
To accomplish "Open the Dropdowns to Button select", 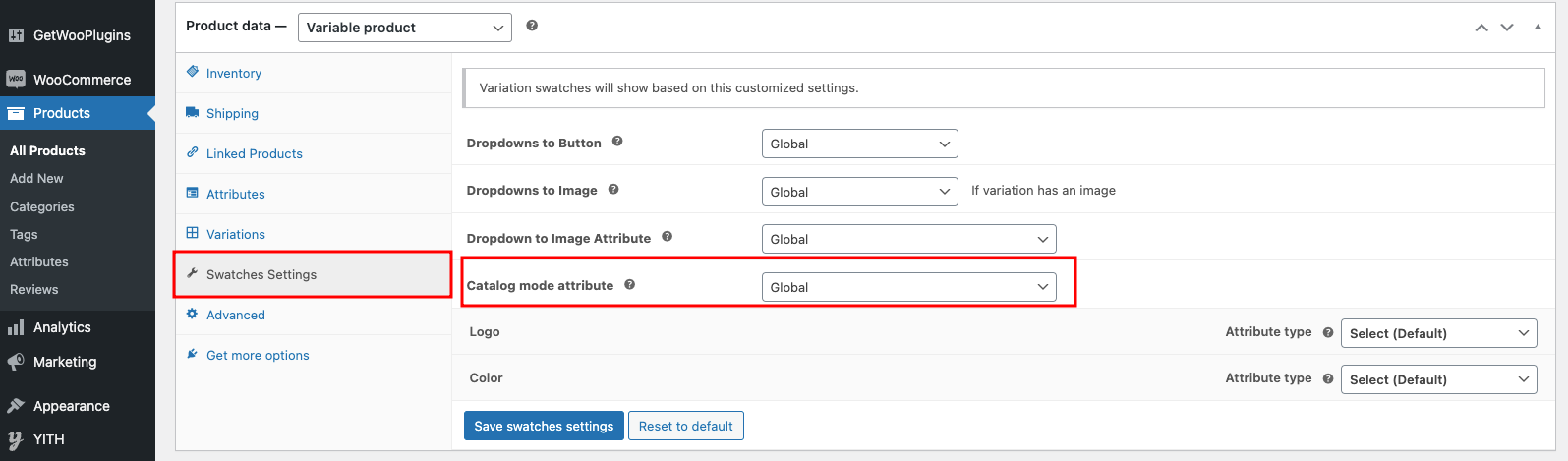I will (860, 144).
